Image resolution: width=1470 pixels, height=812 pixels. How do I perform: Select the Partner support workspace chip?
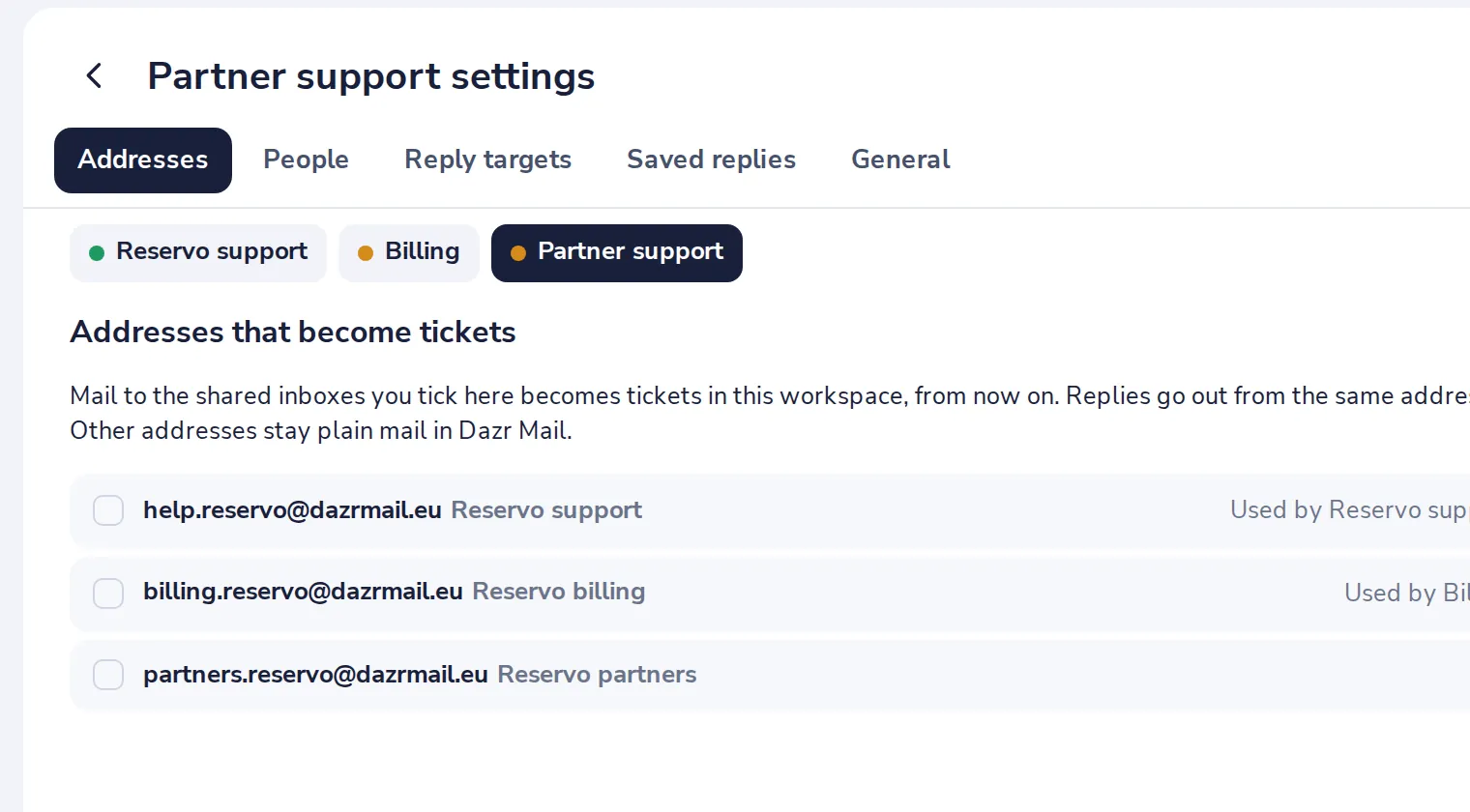[617, 253]
